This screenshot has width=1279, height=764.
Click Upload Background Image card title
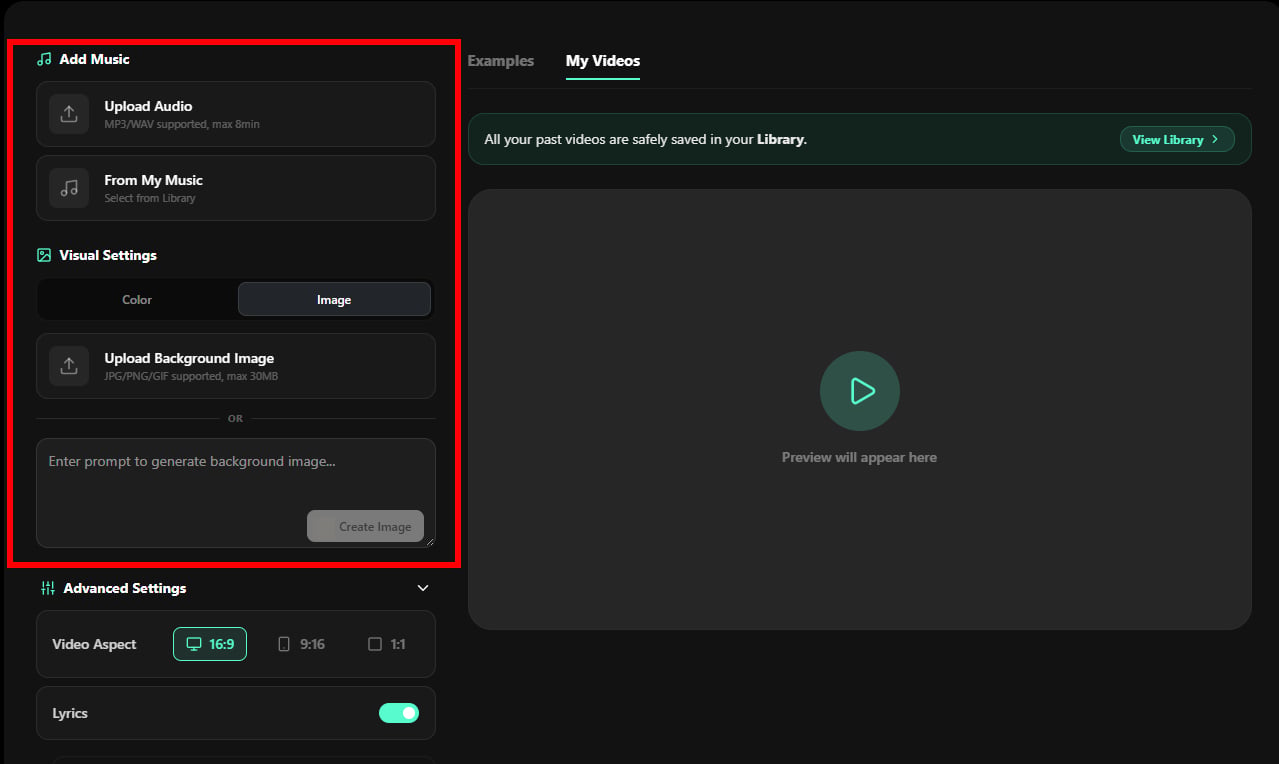tap(189, 358)
